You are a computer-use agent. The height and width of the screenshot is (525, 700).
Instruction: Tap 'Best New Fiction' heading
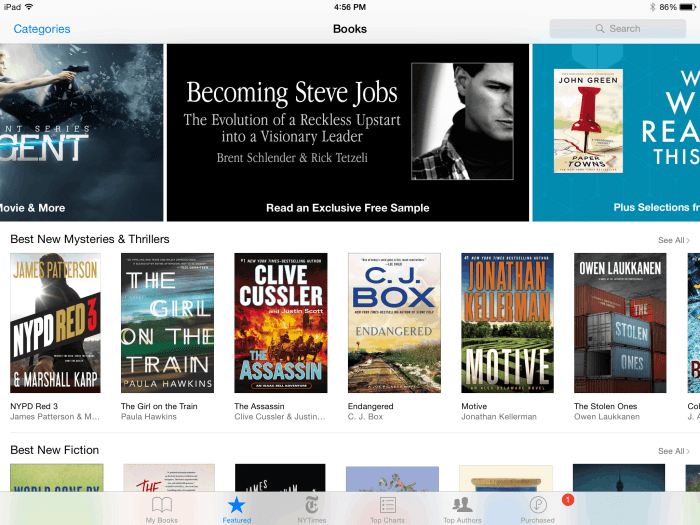[54, 450]
